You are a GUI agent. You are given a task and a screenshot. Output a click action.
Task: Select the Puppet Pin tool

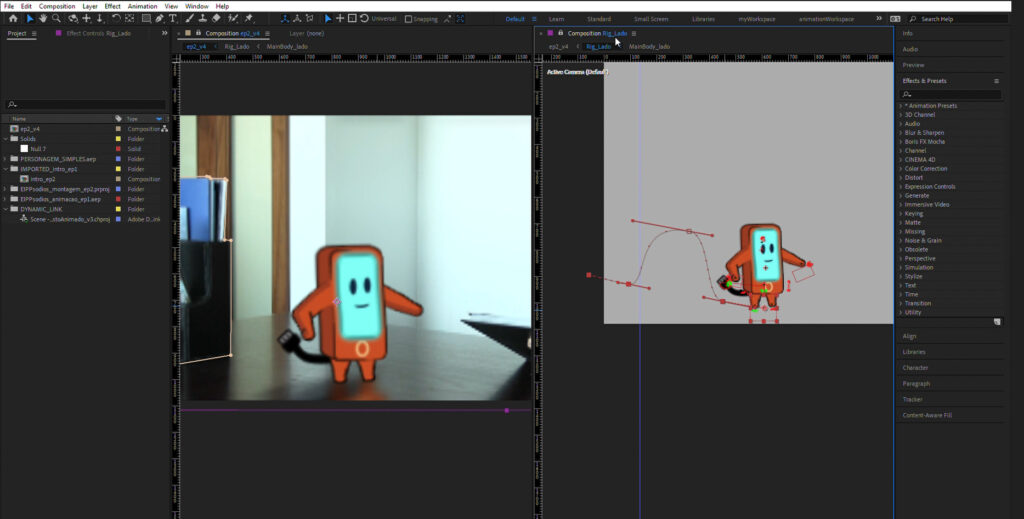pyautogui.click(x=248, y=18)
